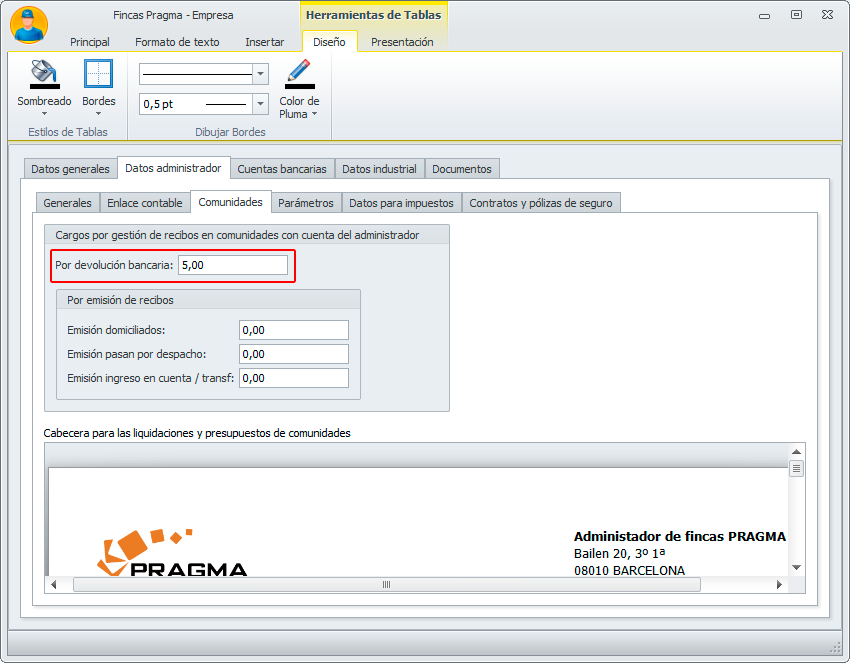Open the Generales sub-tab
The width and height of the screenshot is (850, 663).
tap(68, 203)
